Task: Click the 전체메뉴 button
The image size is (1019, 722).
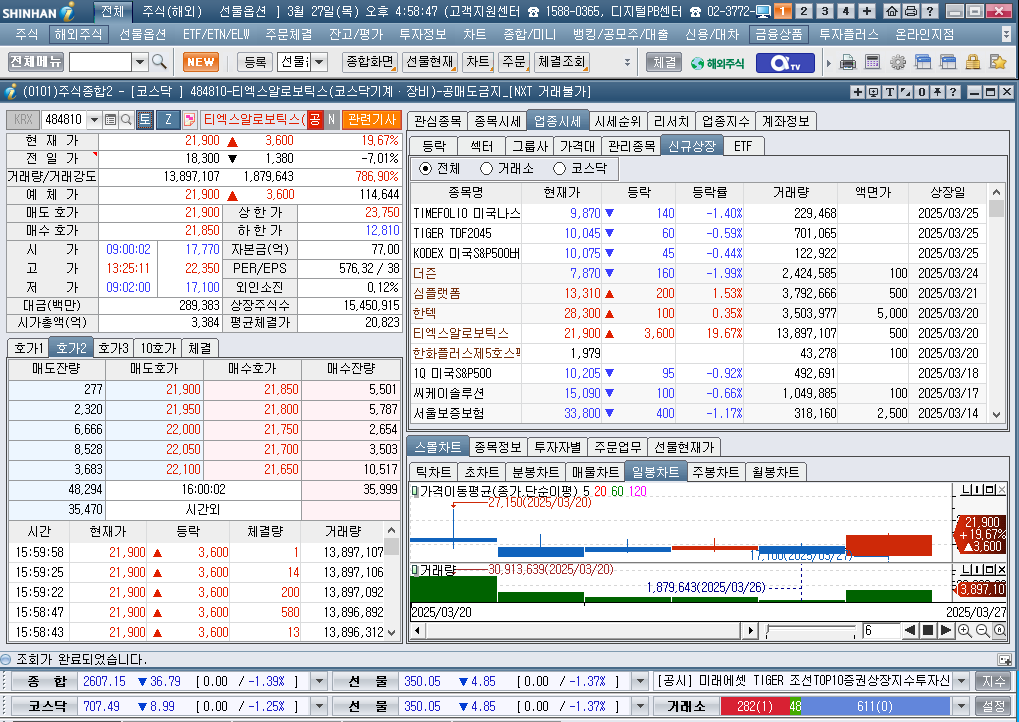Action: tap(36, 62)
